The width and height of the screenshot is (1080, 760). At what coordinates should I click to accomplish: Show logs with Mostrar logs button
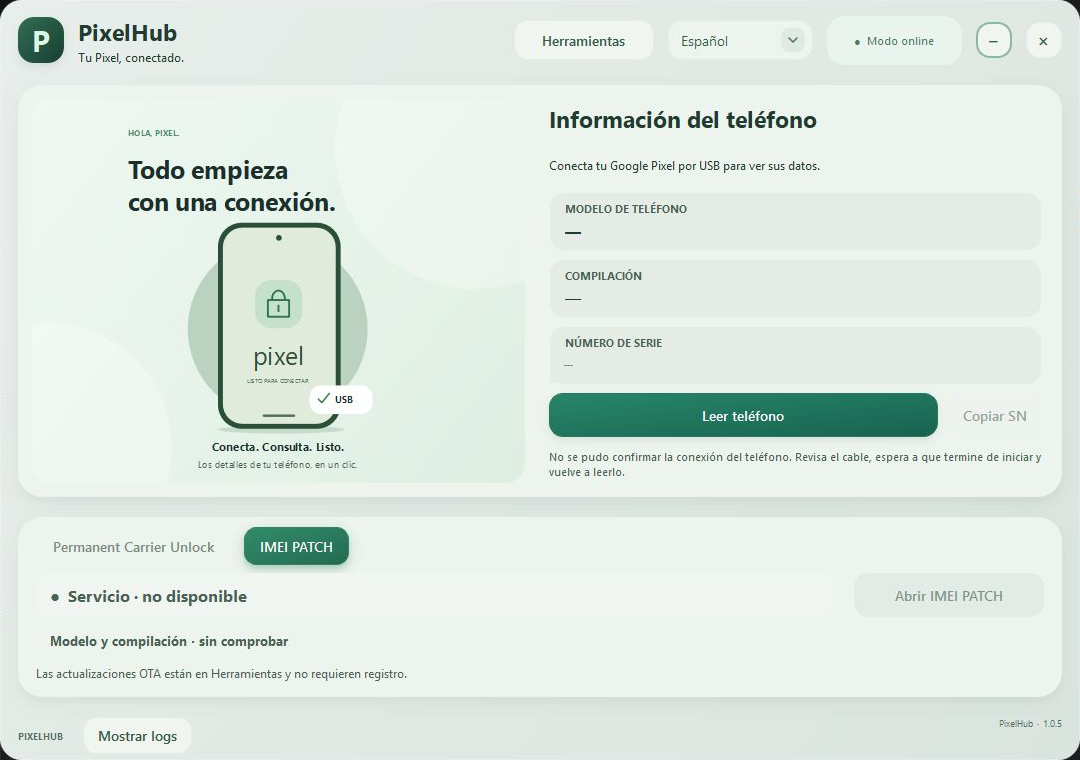(137, 736)
